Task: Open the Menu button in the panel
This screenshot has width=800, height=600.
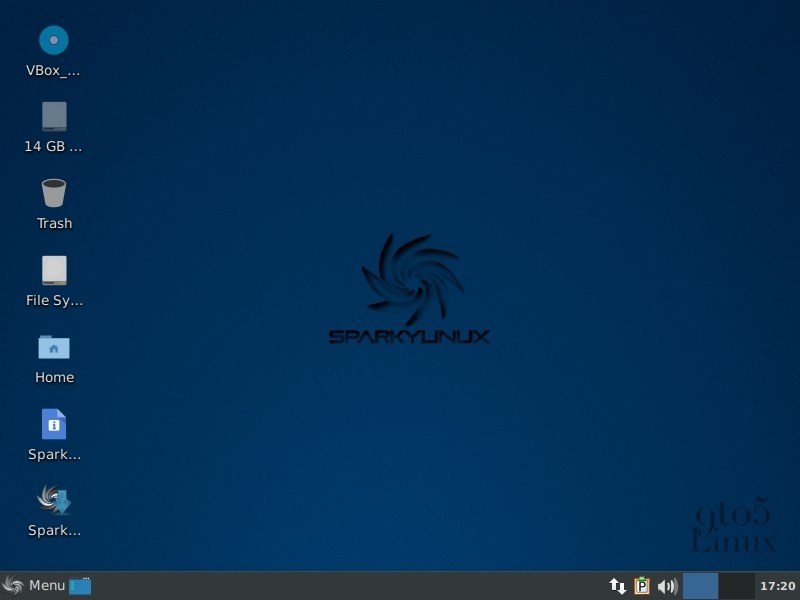Action: point(34,585)
